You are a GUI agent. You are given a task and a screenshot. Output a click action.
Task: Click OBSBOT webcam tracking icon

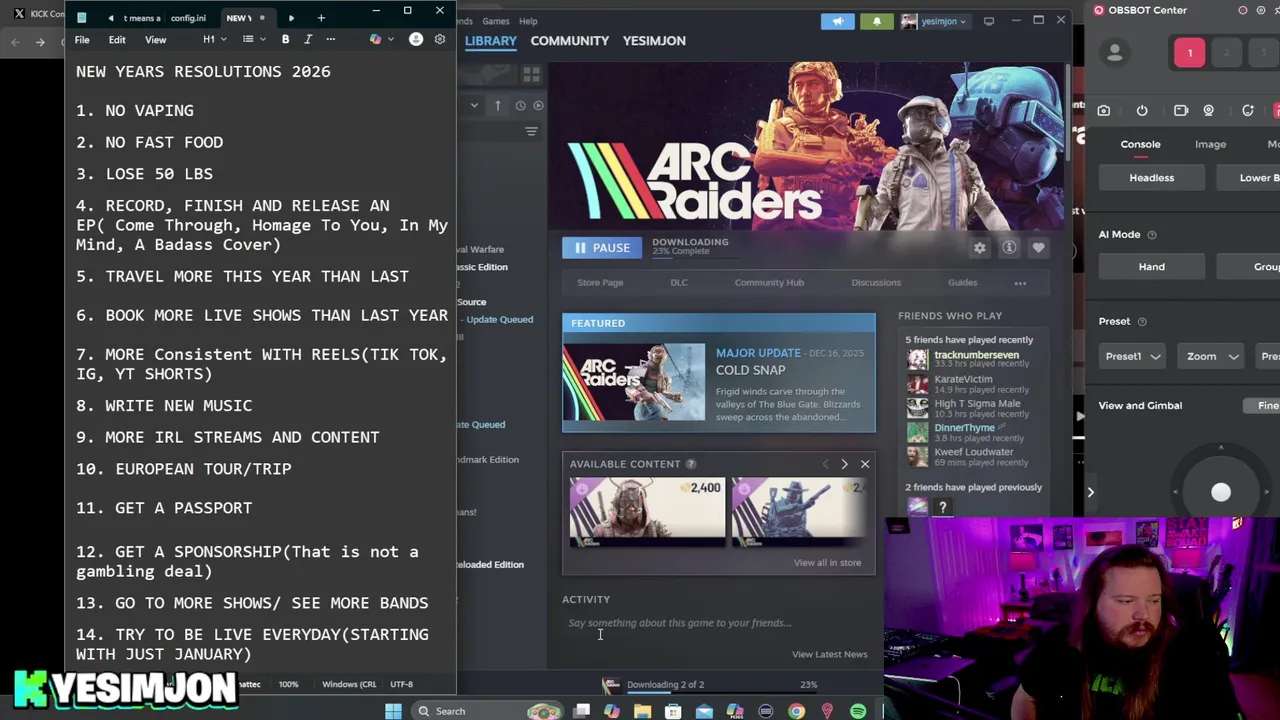(1209, 111)
